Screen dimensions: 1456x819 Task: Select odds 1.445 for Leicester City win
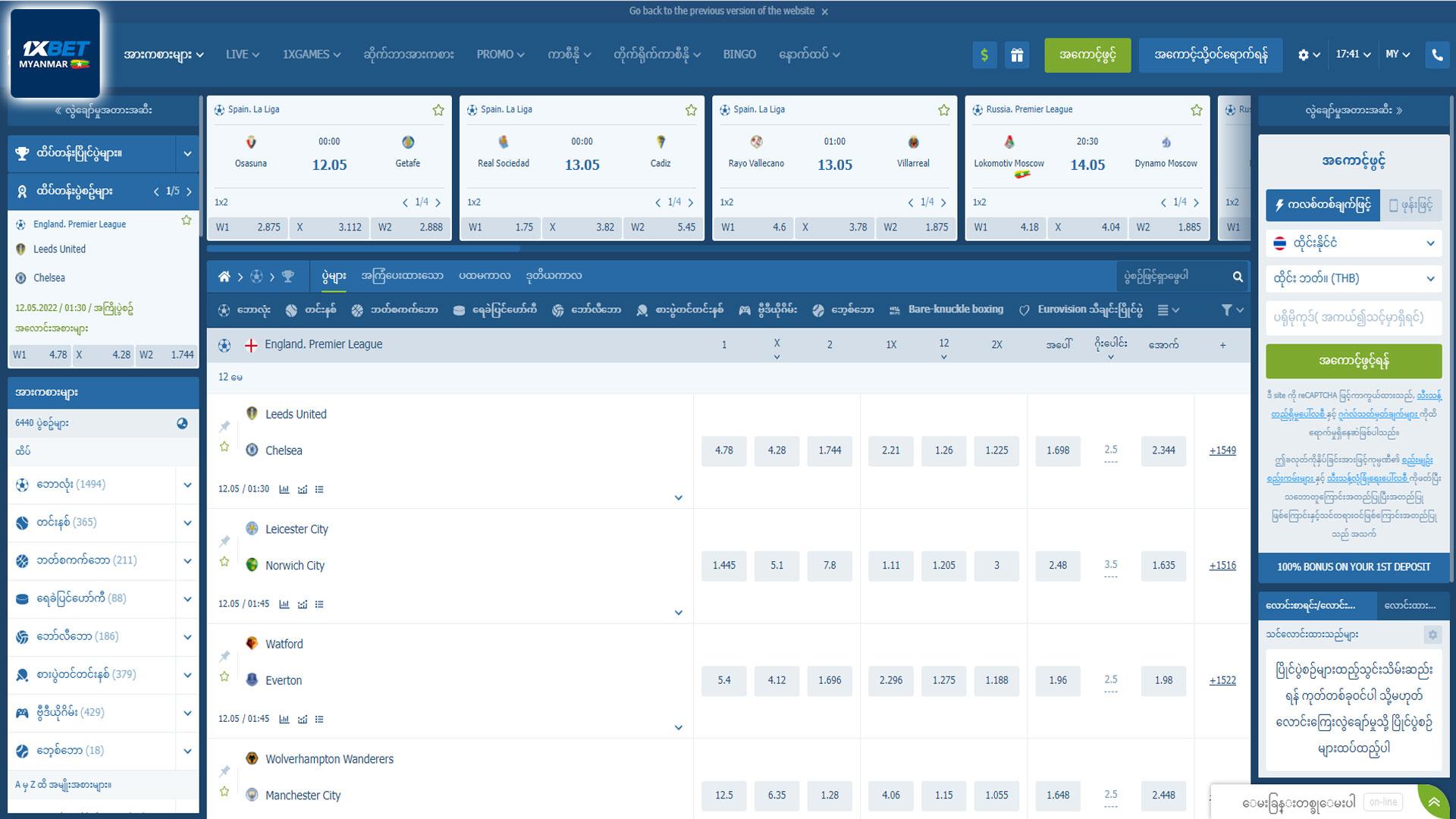724,566
